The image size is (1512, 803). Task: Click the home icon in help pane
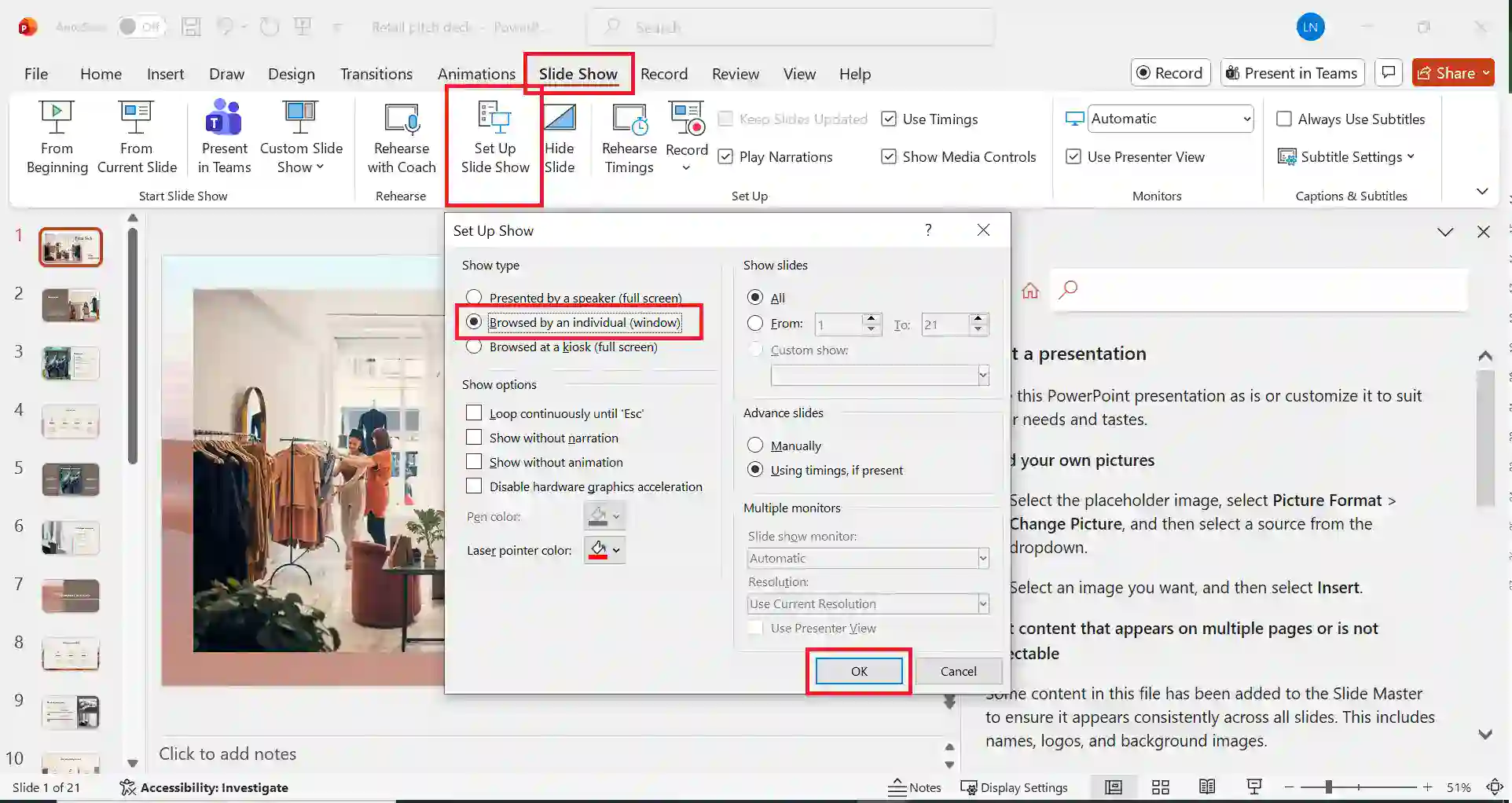tap(1029, 291)
